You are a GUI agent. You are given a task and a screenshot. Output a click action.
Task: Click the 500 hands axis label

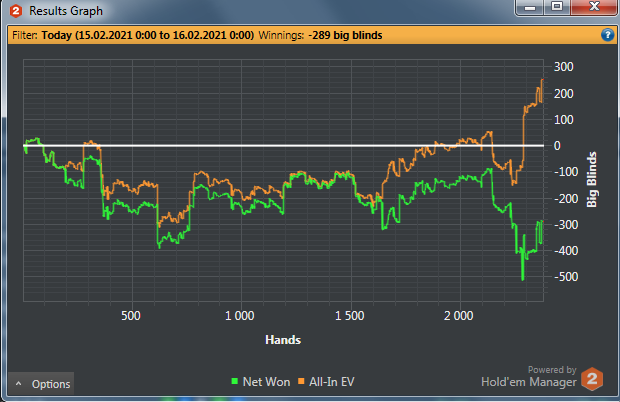[x=131, y=316]
